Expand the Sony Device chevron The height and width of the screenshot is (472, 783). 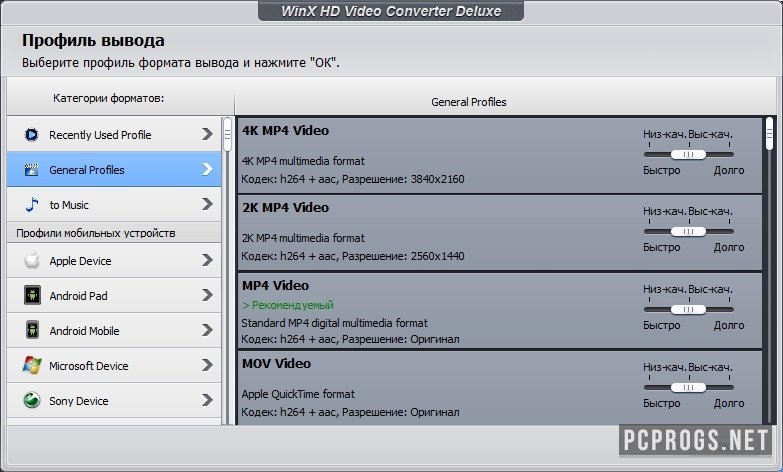(207, 400)
